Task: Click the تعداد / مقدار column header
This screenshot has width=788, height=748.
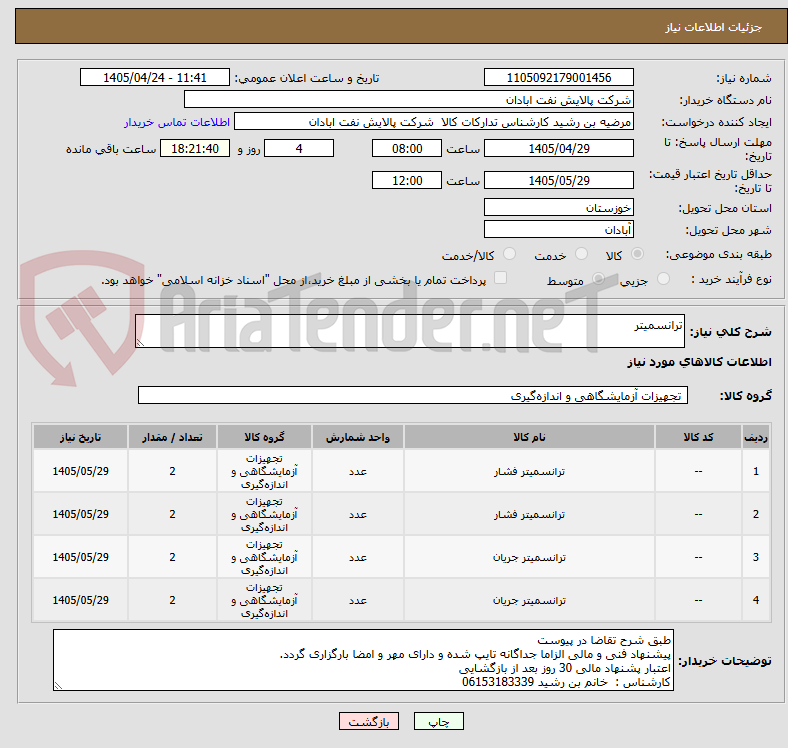Action: [x=172, y=437]
